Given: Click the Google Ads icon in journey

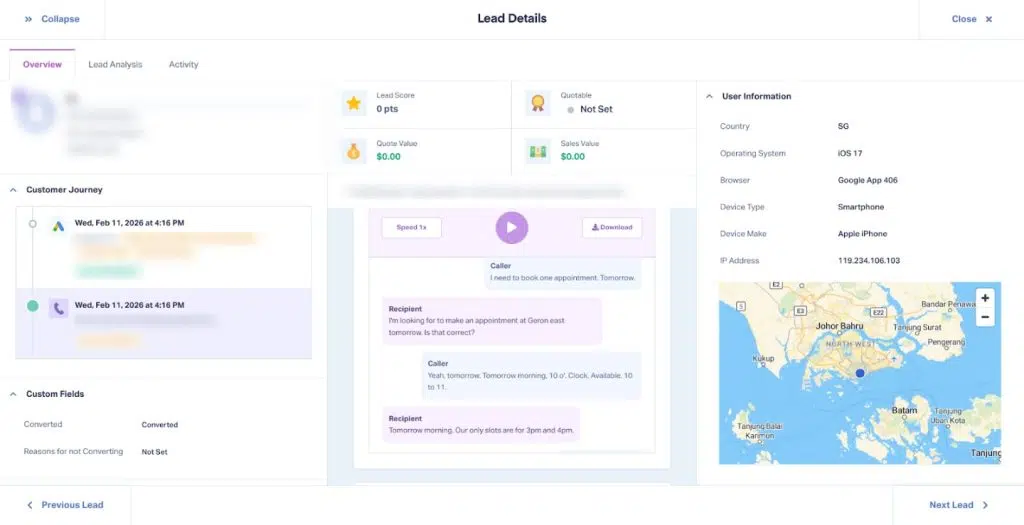Looking at the screenshot, I should (x=59, y=227).
